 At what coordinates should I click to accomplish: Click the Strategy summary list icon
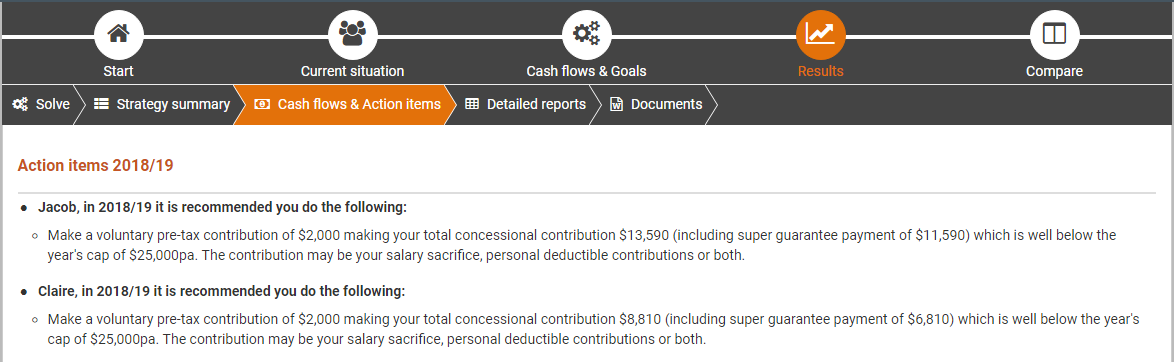click(x=102, y=104)
